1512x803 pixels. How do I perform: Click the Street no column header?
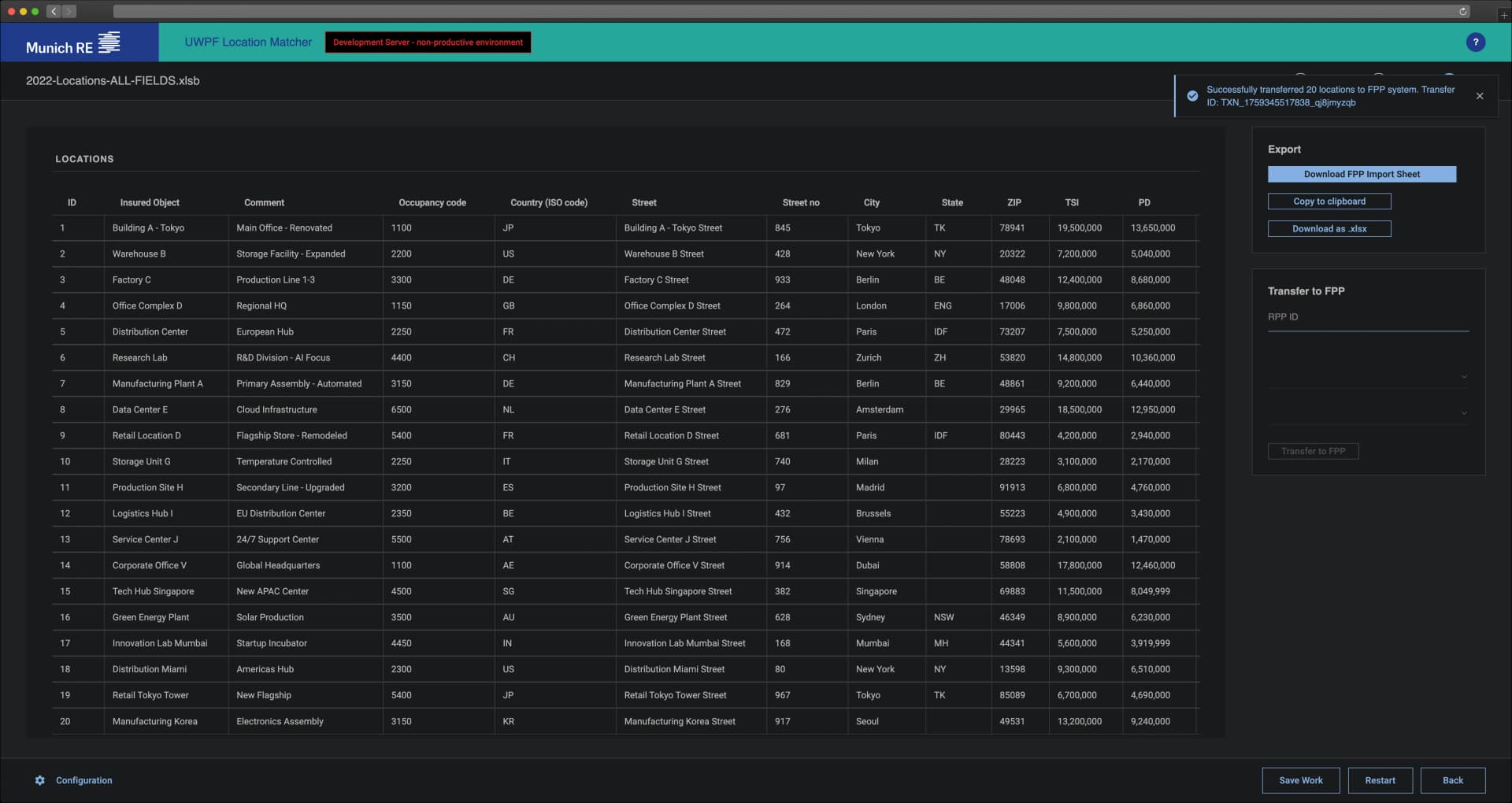801,202
